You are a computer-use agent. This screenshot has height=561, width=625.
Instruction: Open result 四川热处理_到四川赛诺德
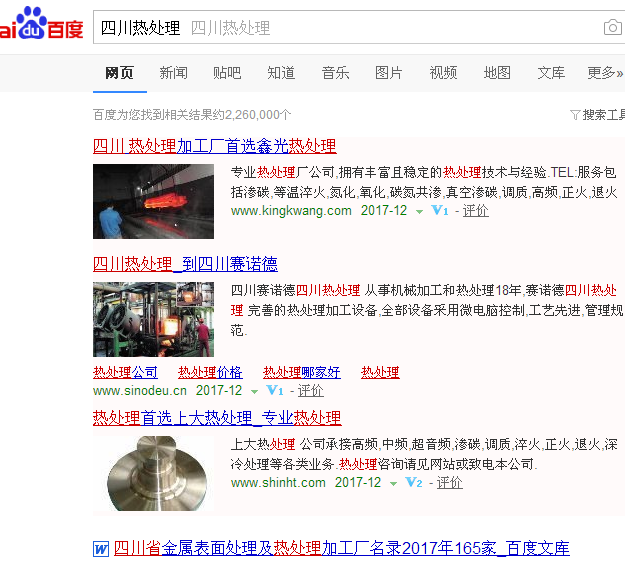click(185, 264)
